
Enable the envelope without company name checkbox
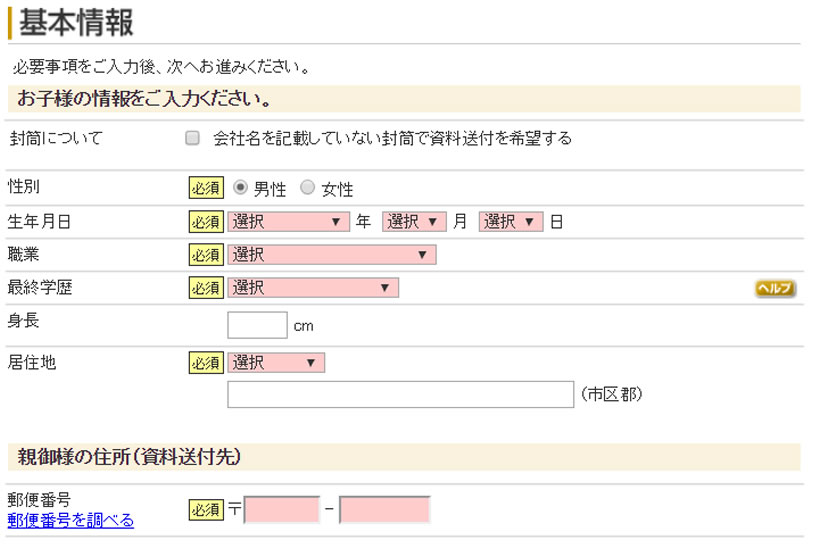tap(193, 139)
